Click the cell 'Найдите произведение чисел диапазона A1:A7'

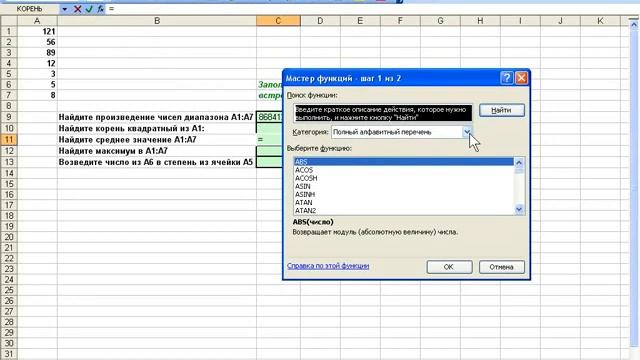coord(157,117)
